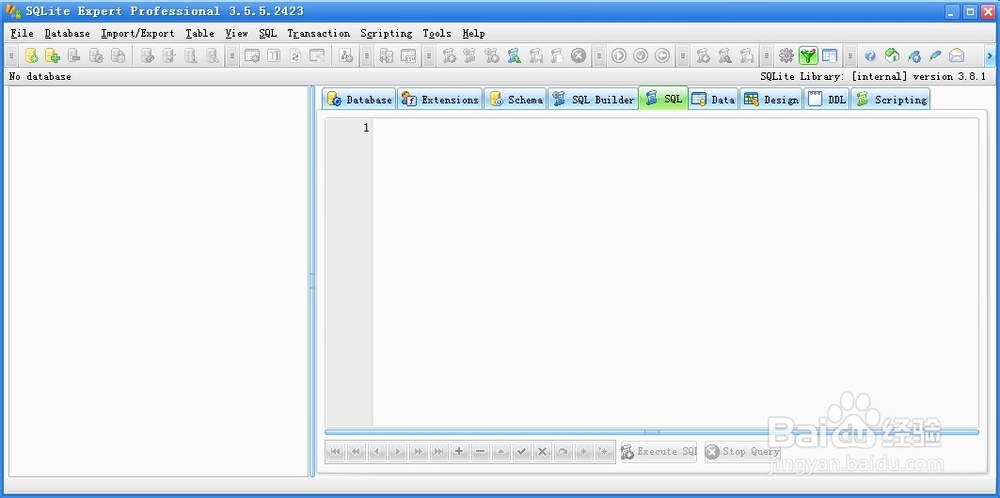Viewport: 1000px width, 498px height.
Task: Click the text 'T' table toolbar icon
Action: tap(274, 56)
